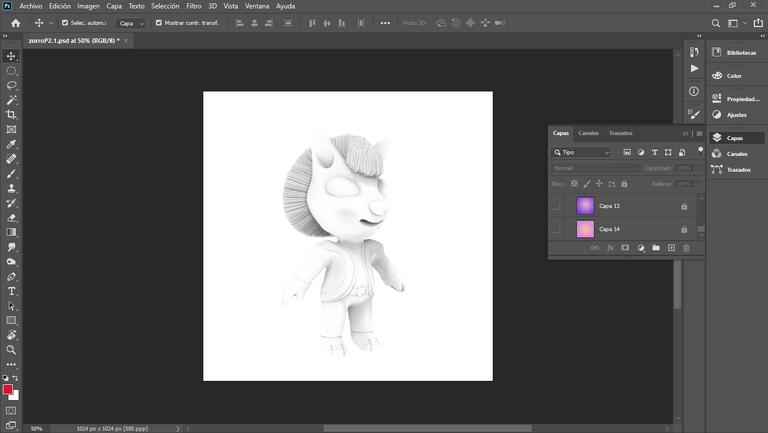This screenshot has width=768, height=433.
Task: Add a layer style with fx icon
Action: click(x=610, y=248)
